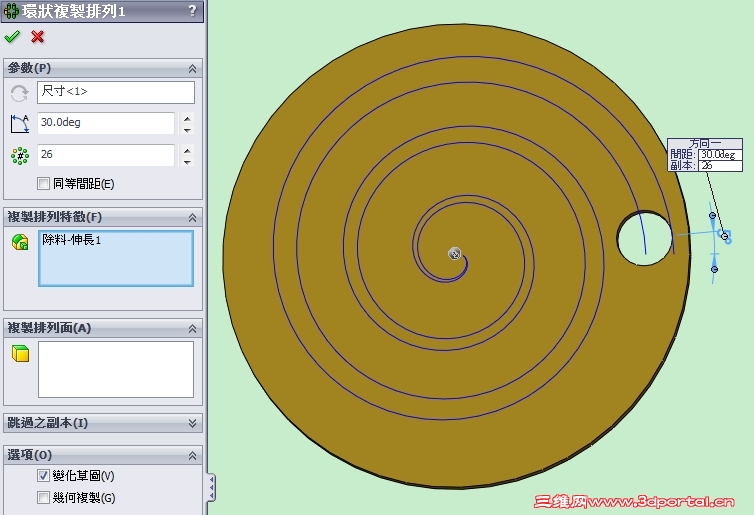Screen dimensions: 754x515
Task: Uncheck 變化草圖(V) vary sketch option
Action: pos(43,476)
